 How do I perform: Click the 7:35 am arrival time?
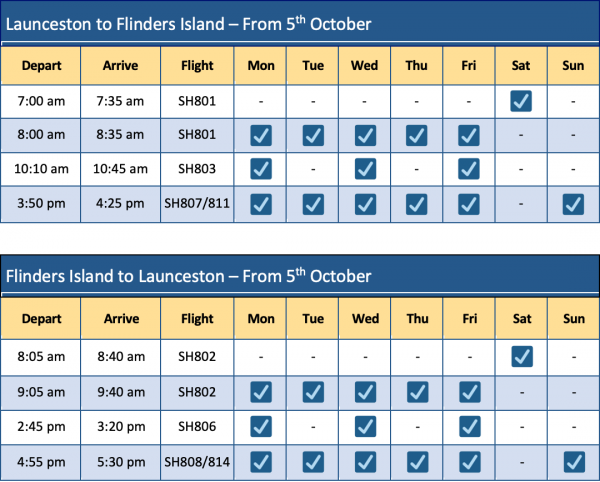pos(120,101)
